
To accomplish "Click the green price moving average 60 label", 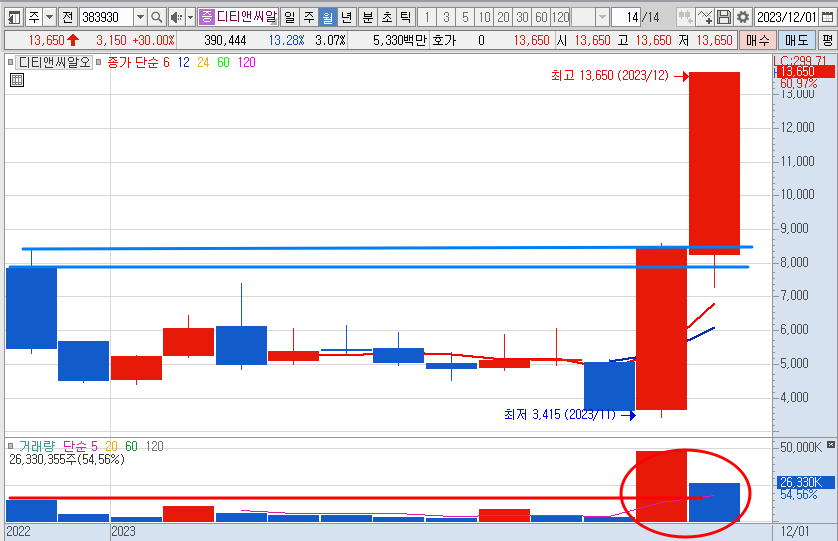I will click(x=223, y=63).
